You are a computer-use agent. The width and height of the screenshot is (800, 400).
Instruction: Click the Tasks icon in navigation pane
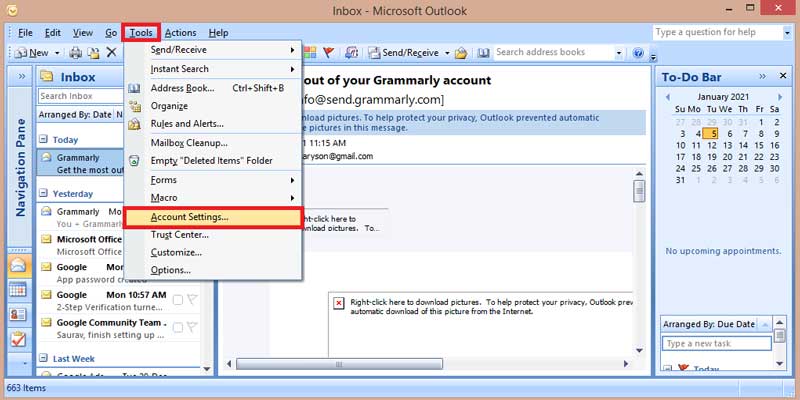point(18,339)
